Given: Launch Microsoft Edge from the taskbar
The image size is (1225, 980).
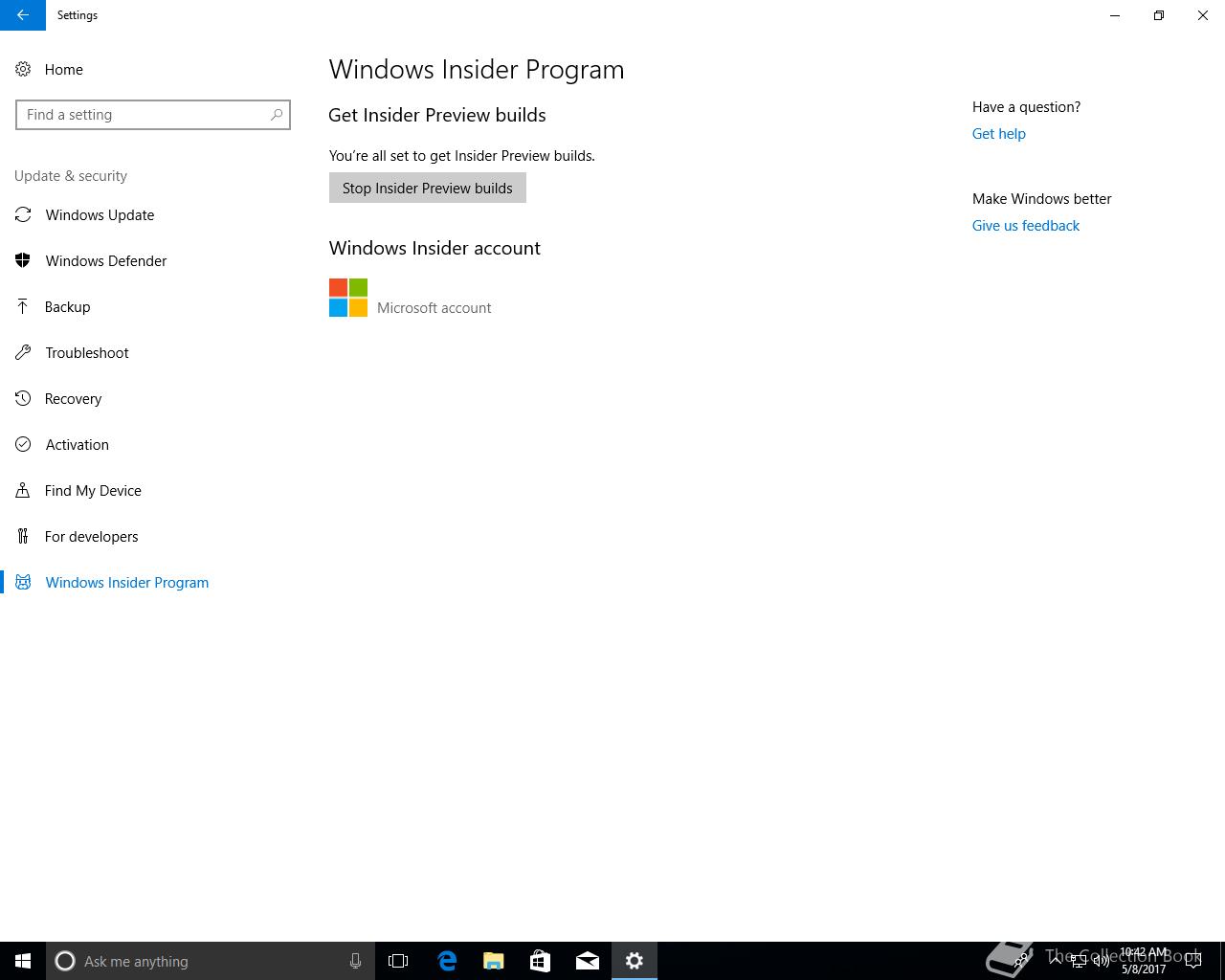Looking at the screenshot, I should coord(446,961).
